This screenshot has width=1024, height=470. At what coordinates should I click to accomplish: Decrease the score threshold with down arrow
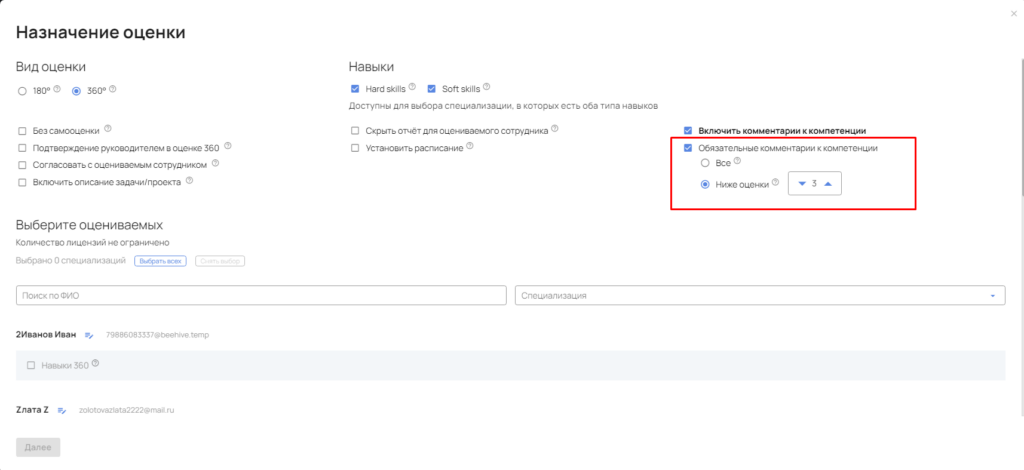pos(801,184)
